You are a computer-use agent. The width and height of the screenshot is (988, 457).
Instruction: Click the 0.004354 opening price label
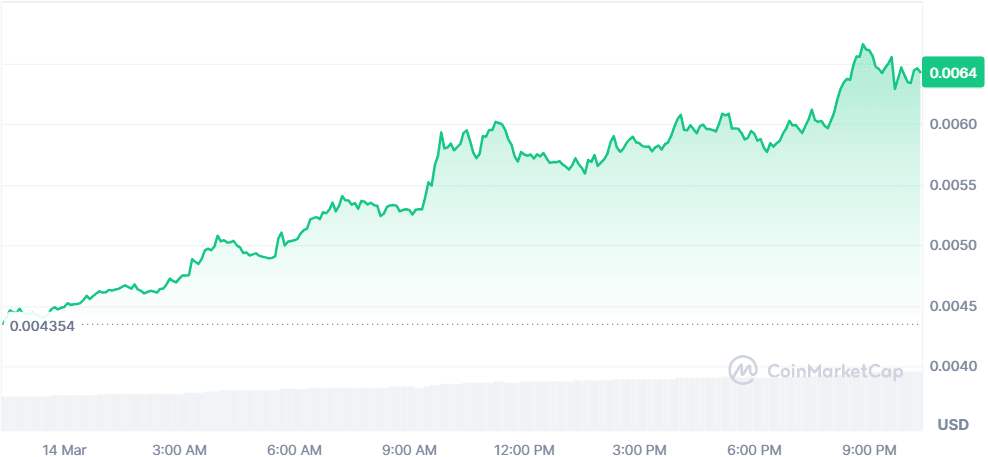click(x=42, y=326)
